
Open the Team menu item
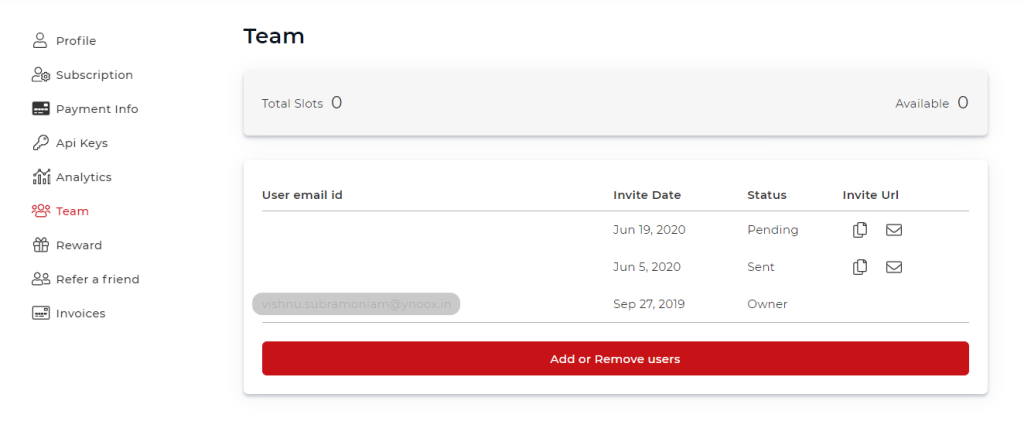point(72,211)
